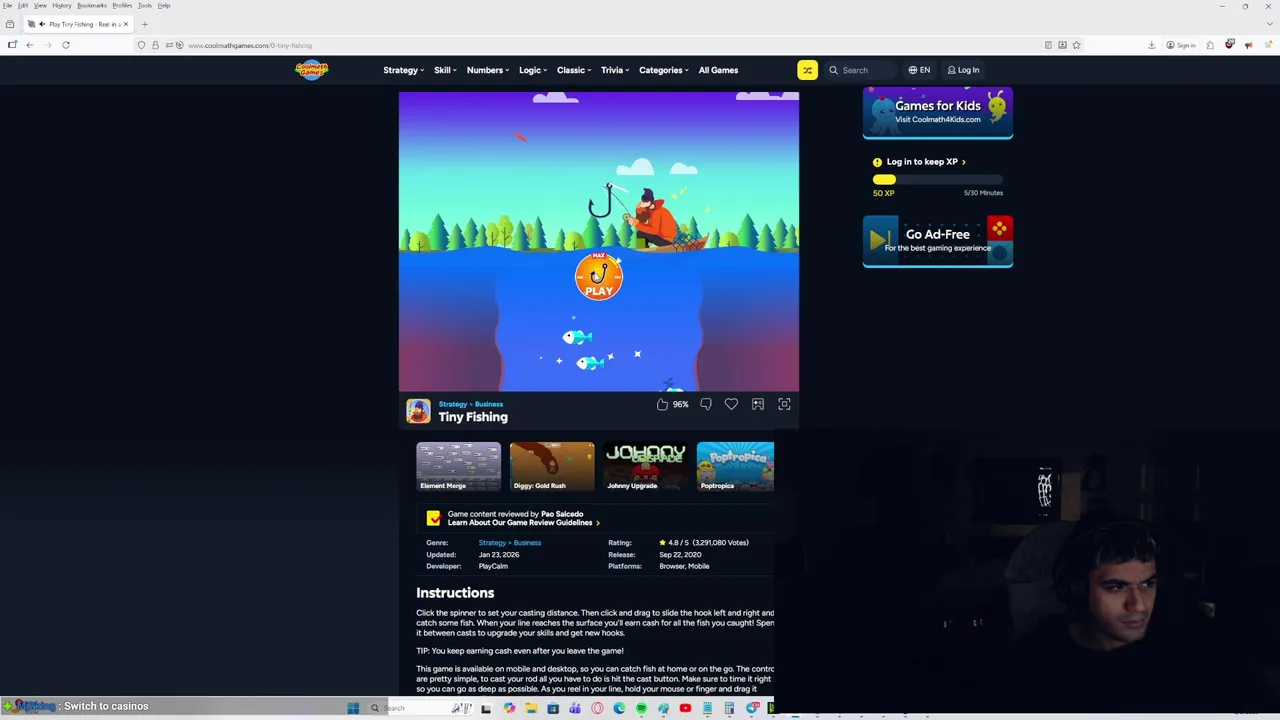Viewport: 1280px width, 720px height.
Task: Open the browser Edit menu
Action: pyautogui.click(x=22, y=5)
